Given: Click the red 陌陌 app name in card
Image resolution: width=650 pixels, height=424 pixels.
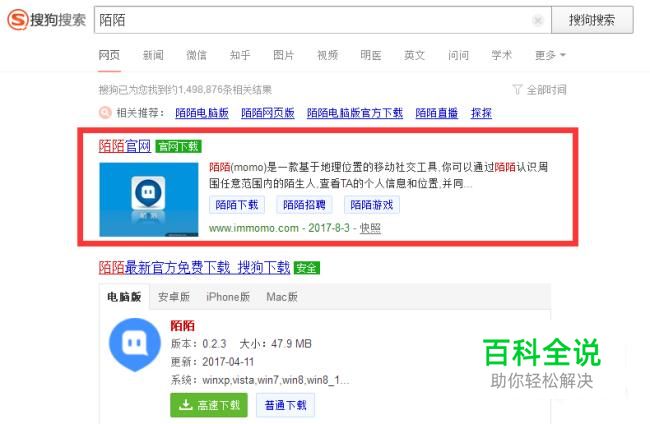Looking at the screenshot, I should click(x=182, y=326).
